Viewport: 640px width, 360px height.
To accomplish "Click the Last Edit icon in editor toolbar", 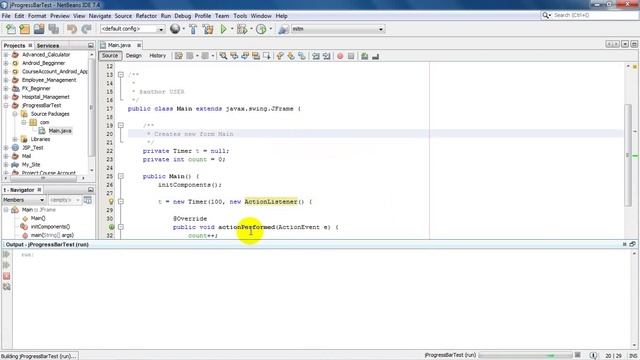I will [x=178, y=56].
